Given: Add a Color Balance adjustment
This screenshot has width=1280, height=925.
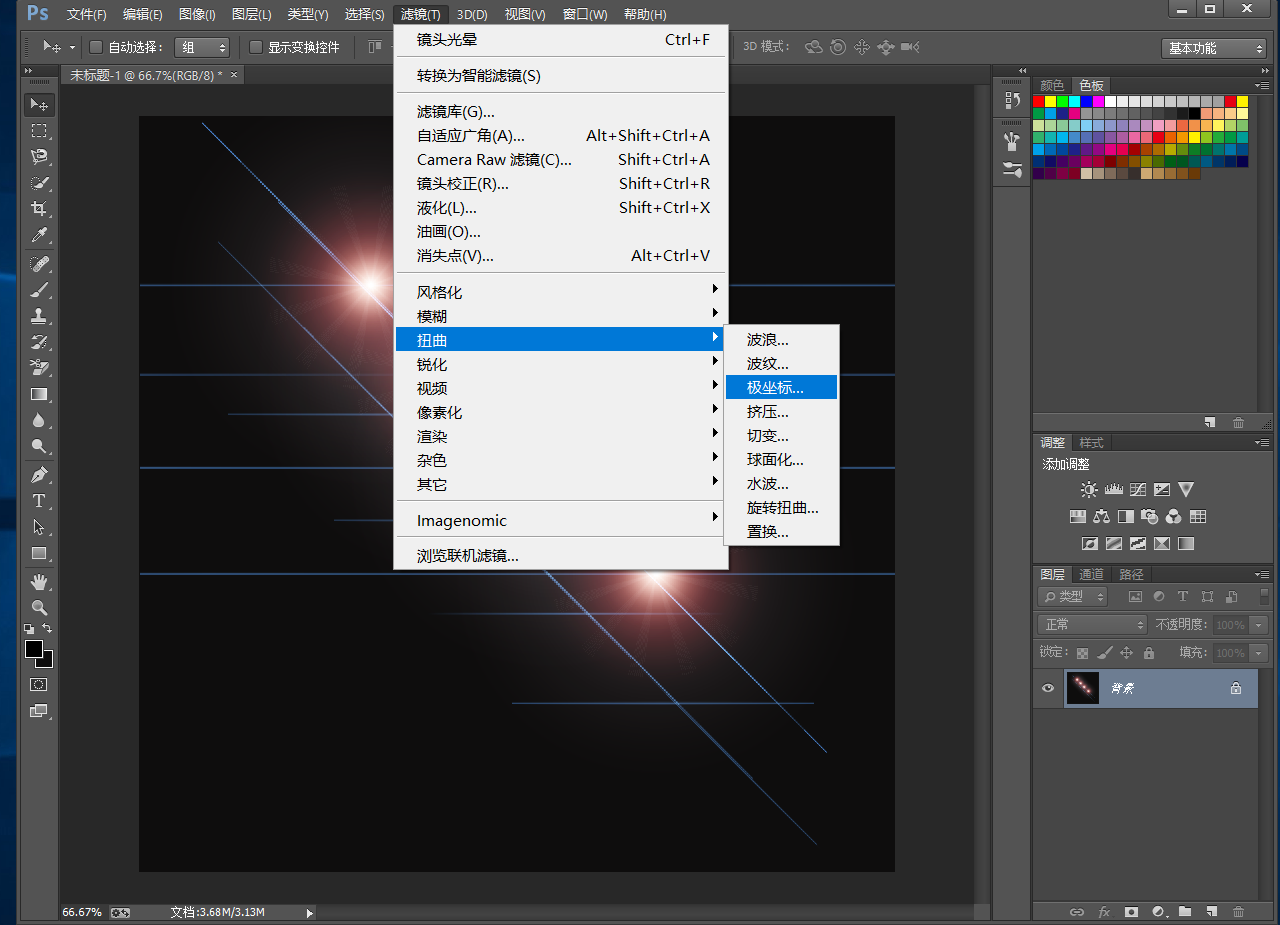Looking at the screenshot, I should [x=1101, y=517].
